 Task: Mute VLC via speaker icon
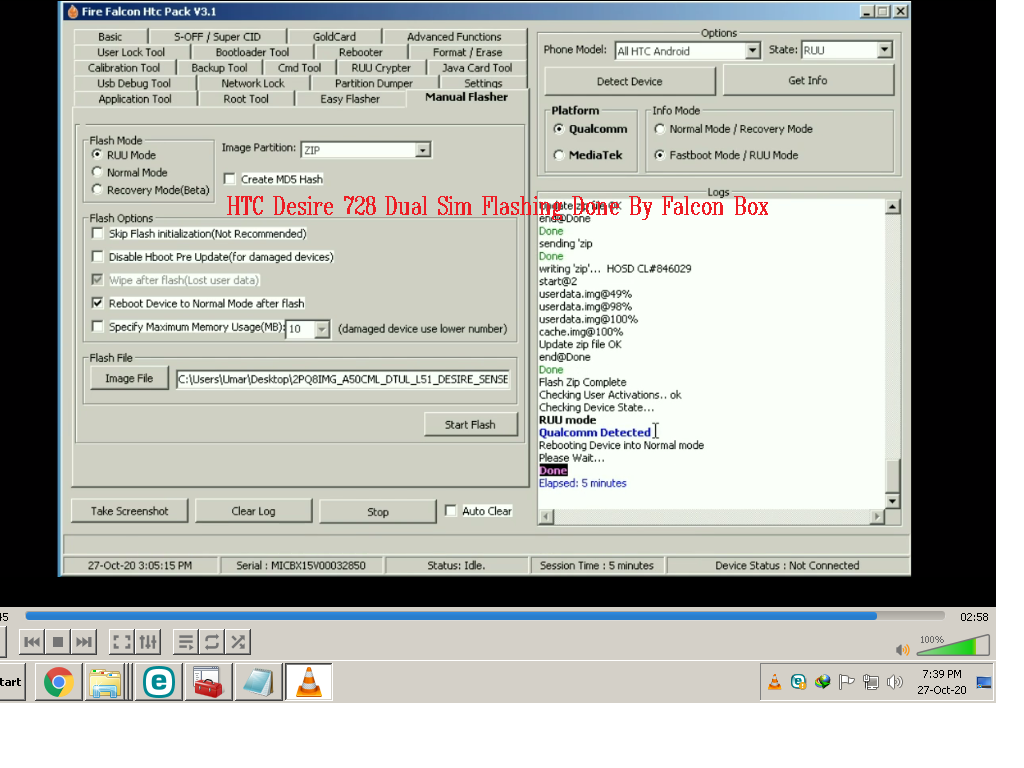903,649
